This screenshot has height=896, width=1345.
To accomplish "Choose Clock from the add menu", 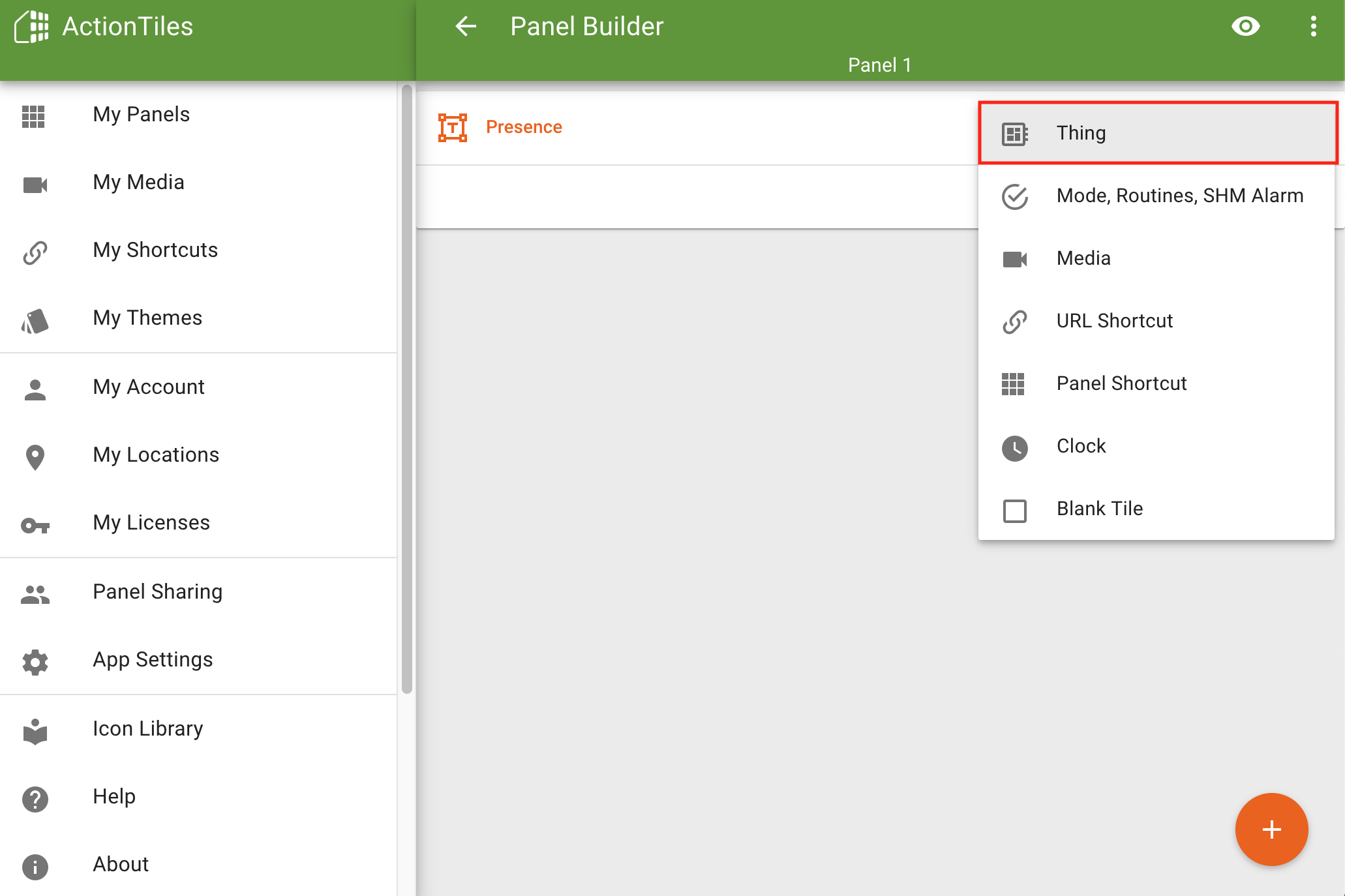I will point(1156,446).
